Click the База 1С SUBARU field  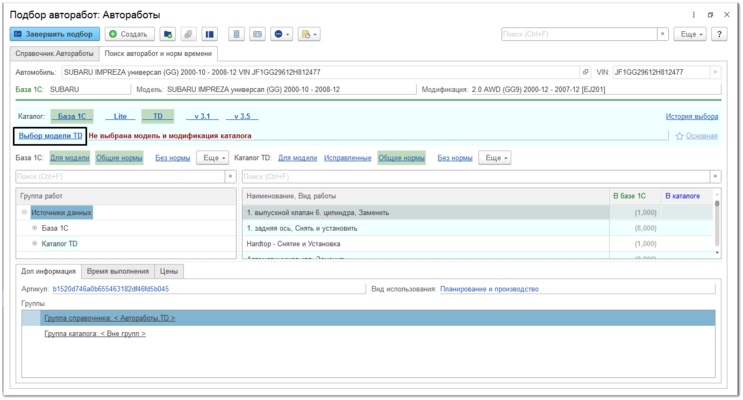pyautogui.click(x=89, y=89)
